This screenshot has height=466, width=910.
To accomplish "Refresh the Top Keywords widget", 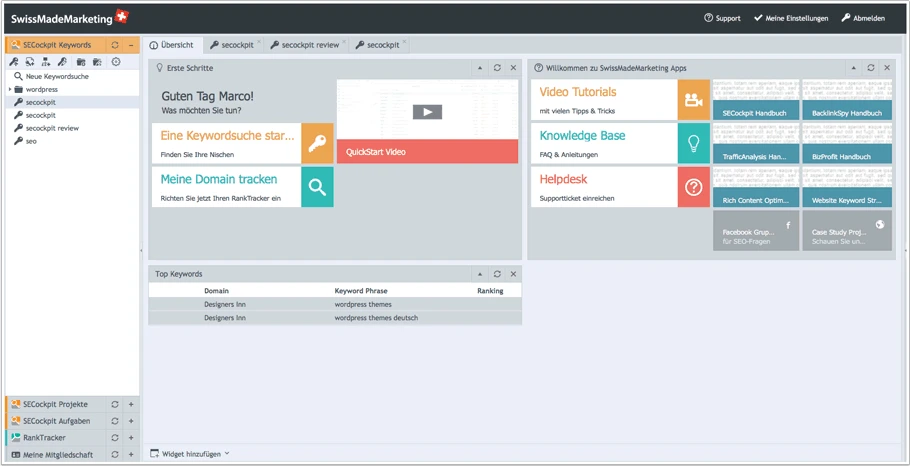I will 497,274.
